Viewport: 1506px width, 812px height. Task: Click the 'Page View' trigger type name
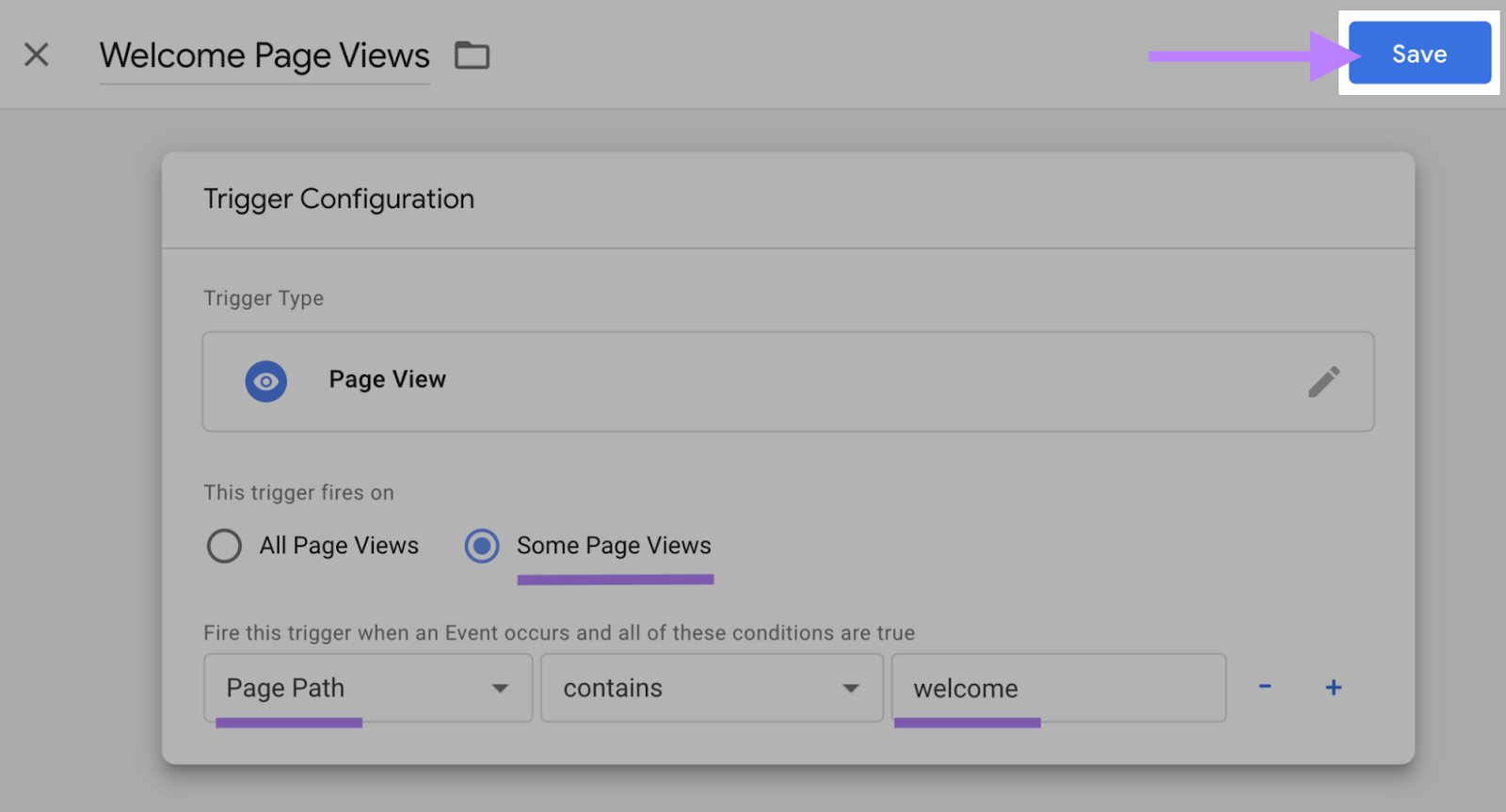click(x=387, y=380)
